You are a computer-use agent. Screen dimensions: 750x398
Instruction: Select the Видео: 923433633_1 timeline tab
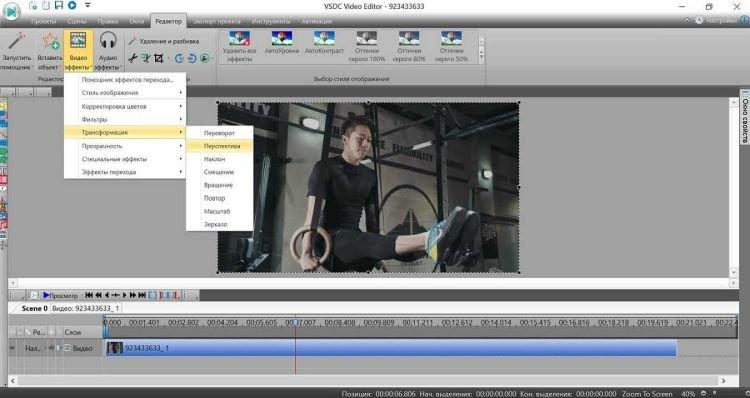coord(86,309)
